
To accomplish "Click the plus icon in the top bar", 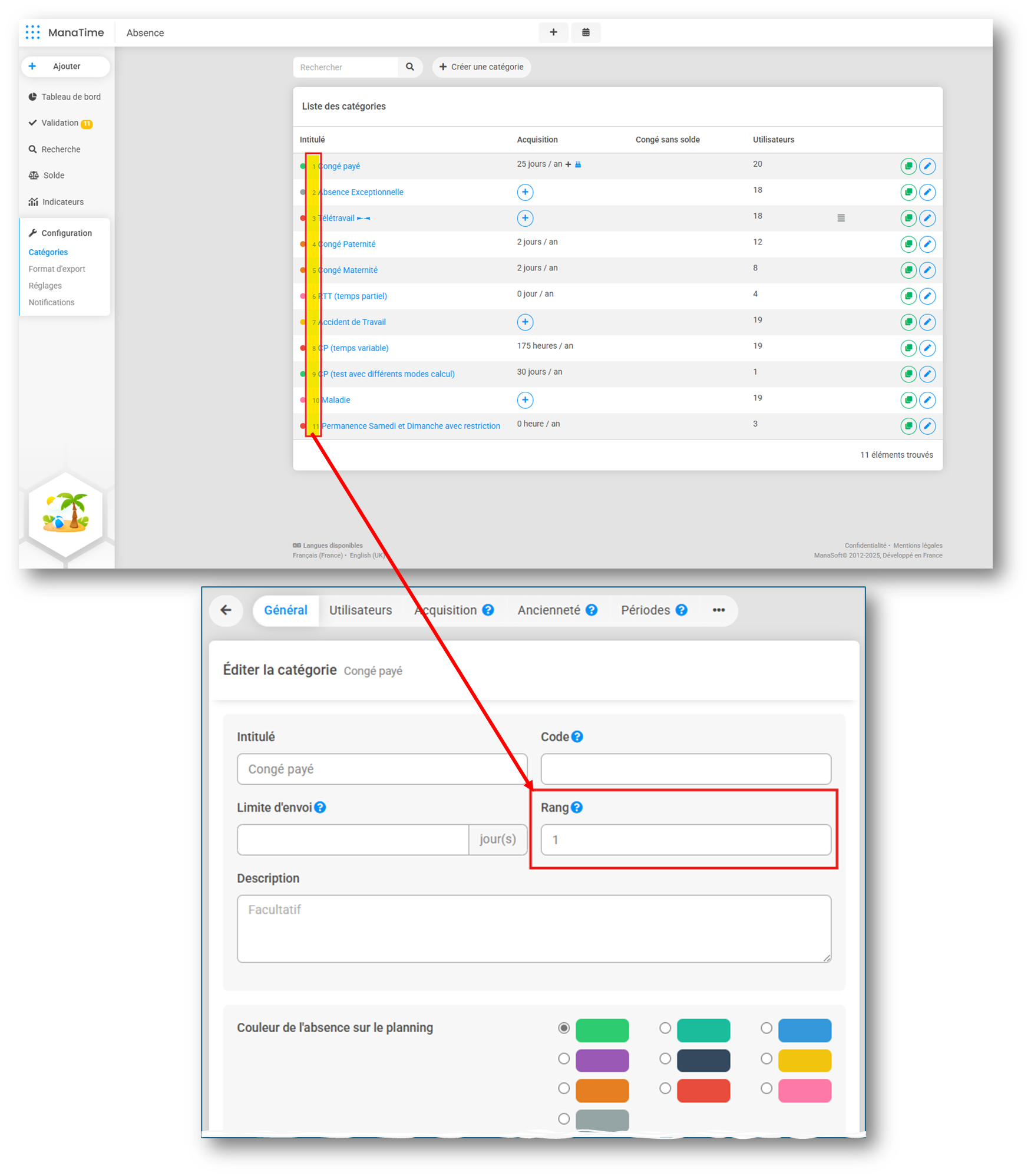I will tap(553, 32).
